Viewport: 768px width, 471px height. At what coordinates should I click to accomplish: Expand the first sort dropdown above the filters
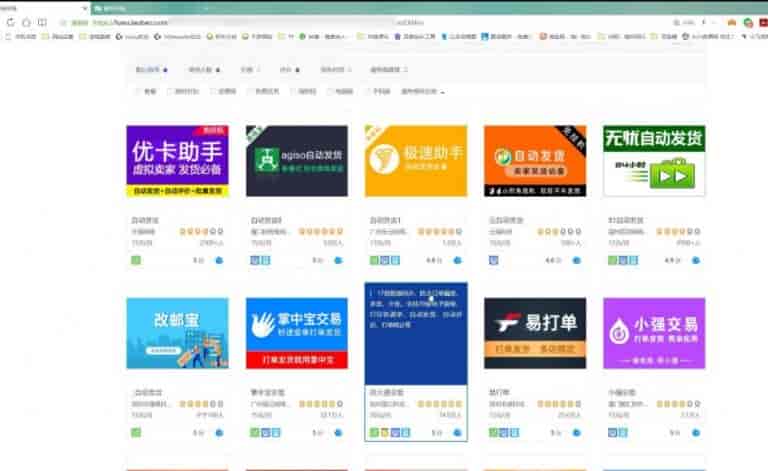[151, 70]
